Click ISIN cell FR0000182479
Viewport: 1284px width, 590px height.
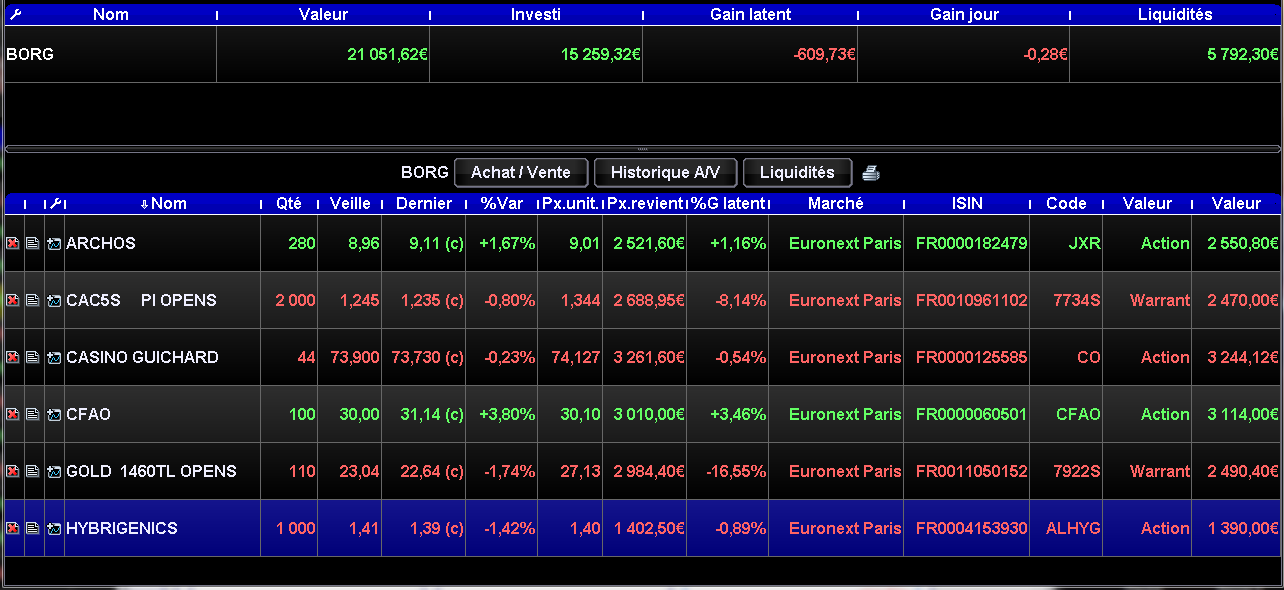pyautogui.click(x=971, y=243)
